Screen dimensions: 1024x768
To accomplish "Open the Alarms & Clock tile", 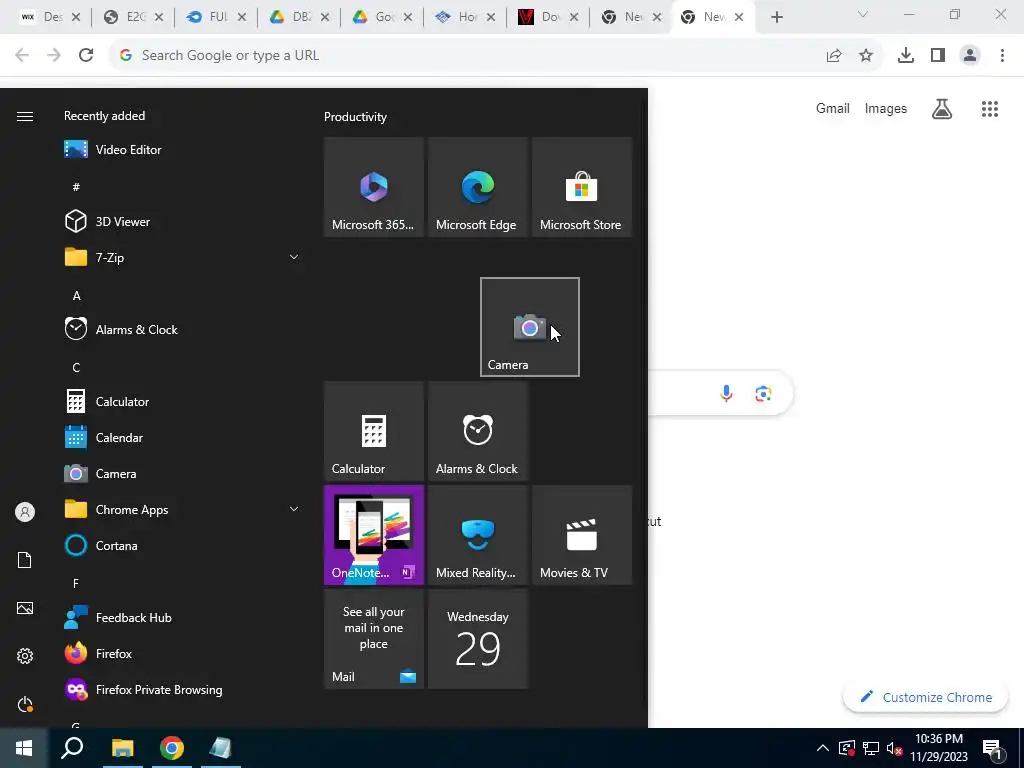I will pyautogui.click(x=477, y=431).
